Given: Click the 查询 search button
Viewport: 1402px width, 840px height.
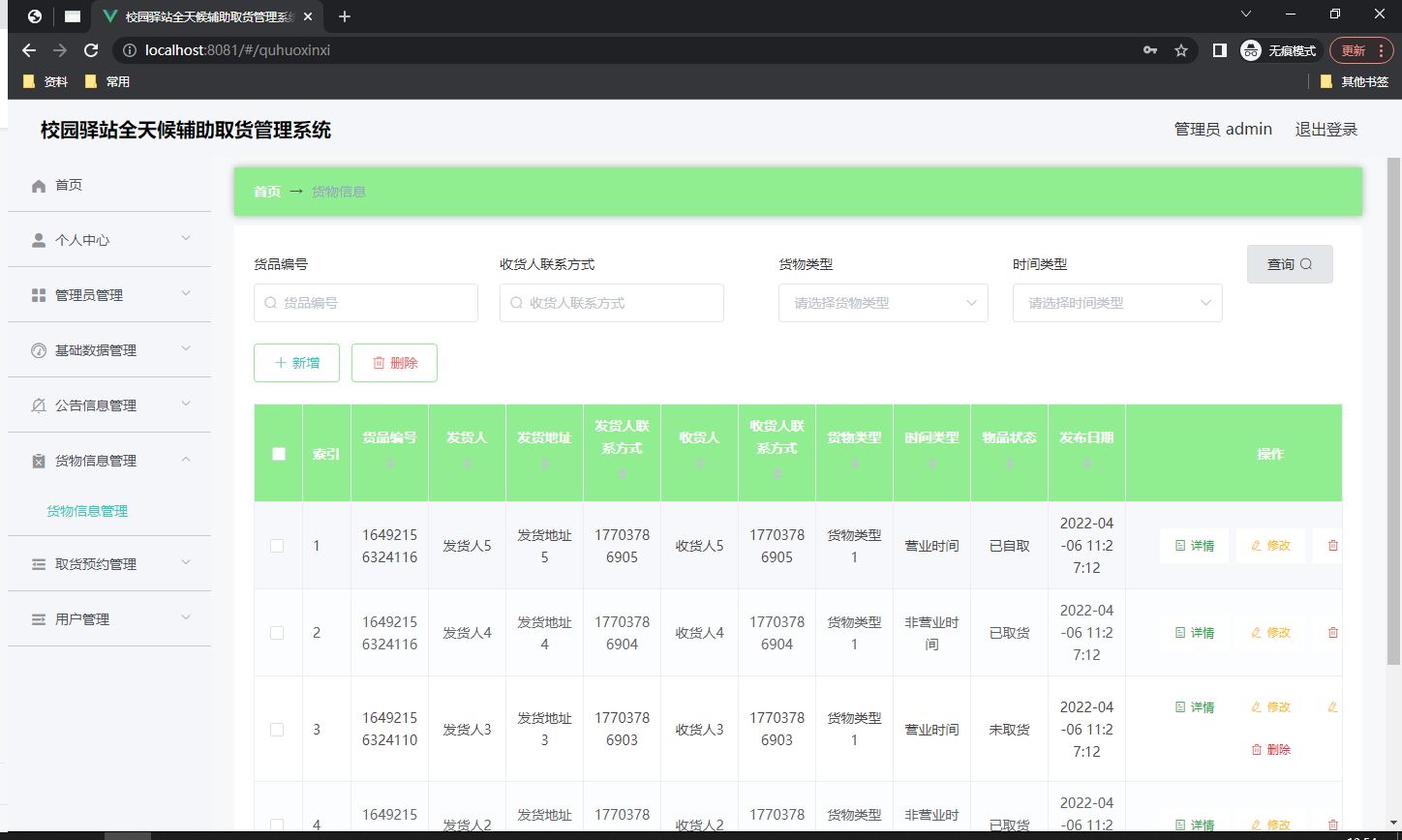Looking at the screenshot, I should (1290, 264).
